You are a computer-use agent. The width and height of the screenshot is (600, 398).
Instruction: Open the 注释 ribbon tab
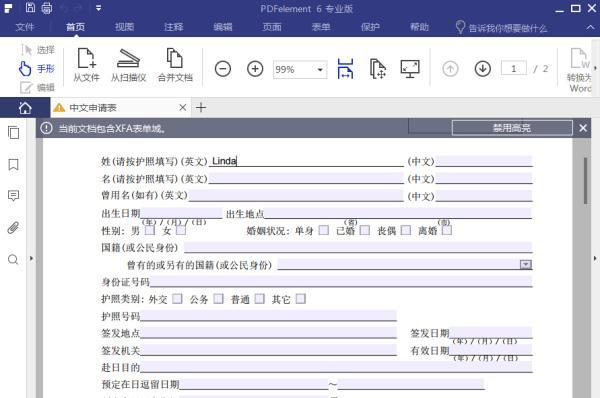pyautogui.click(x=173, y=27)
